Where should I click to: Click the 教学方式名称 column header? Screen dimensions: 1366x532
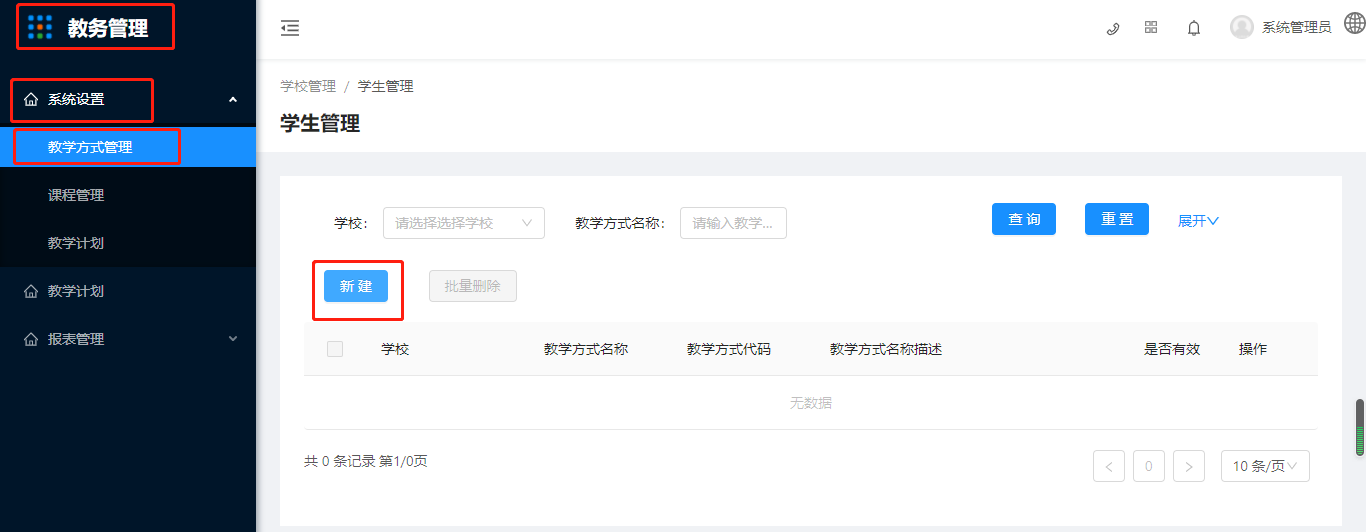tap(586, 349)
